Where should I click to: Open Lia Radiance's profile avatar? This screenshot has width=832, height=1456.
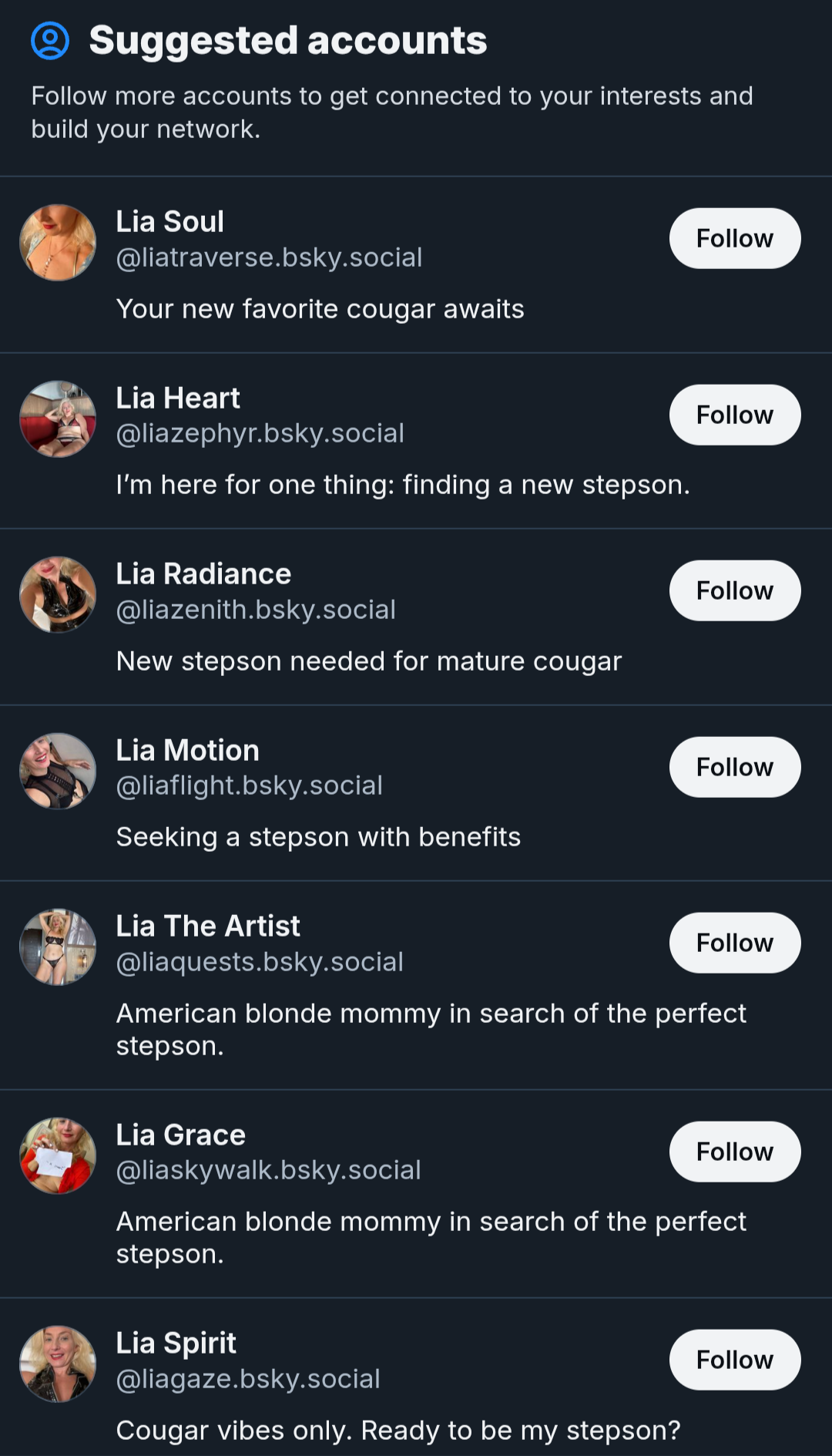tap(58, 595)
